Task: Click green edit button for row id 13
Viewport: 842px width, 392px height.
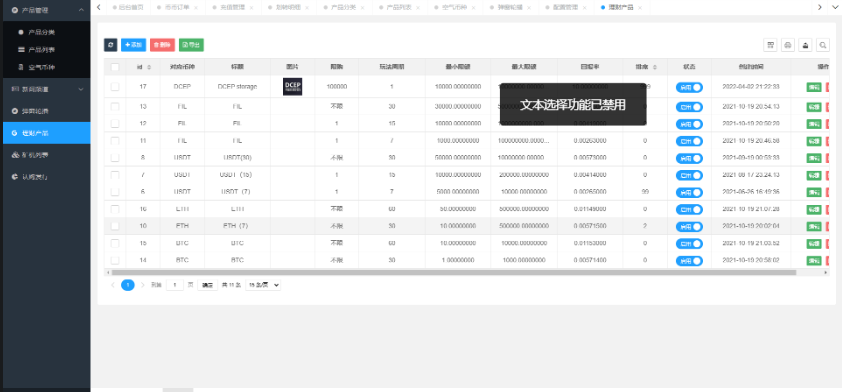Action: click(814, 106)
